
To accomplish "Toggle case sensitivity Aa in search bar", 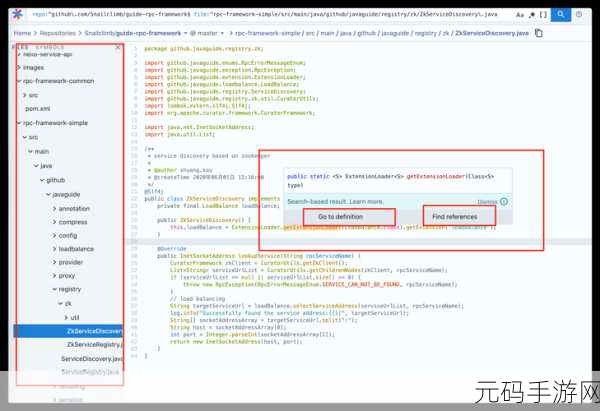I will click(x=520, y=15).
